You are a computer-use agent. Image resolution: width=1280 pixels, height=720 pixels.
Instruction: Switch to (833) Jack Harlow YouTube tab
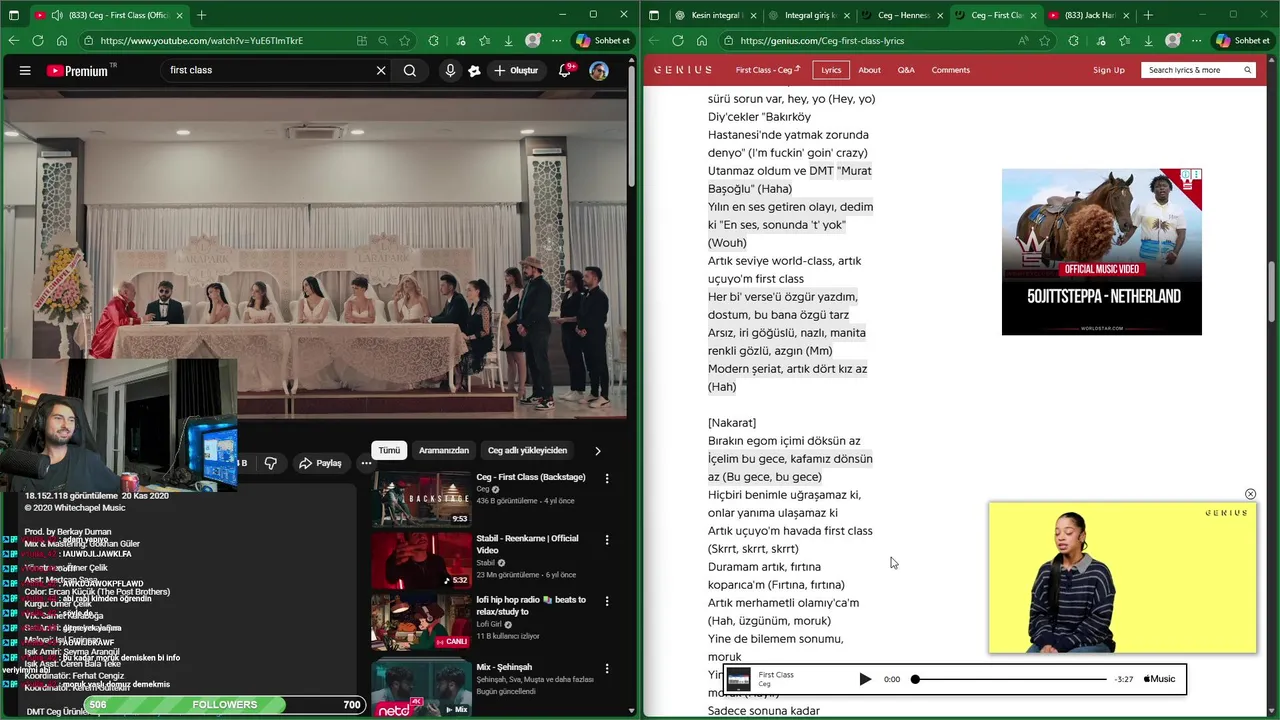point(1088,15)
